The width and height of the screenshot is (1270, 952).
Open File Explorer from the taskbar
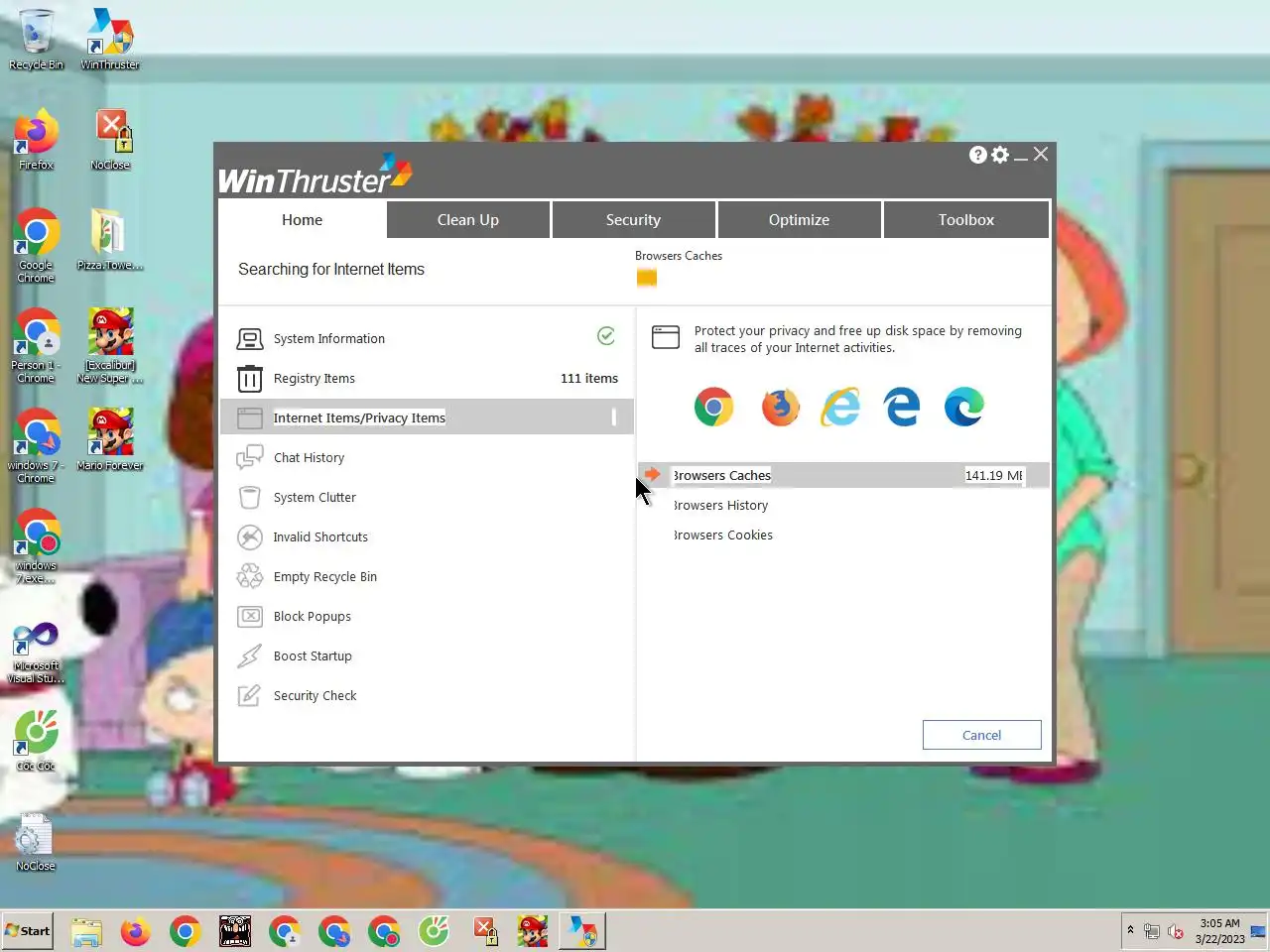(86, 932)
